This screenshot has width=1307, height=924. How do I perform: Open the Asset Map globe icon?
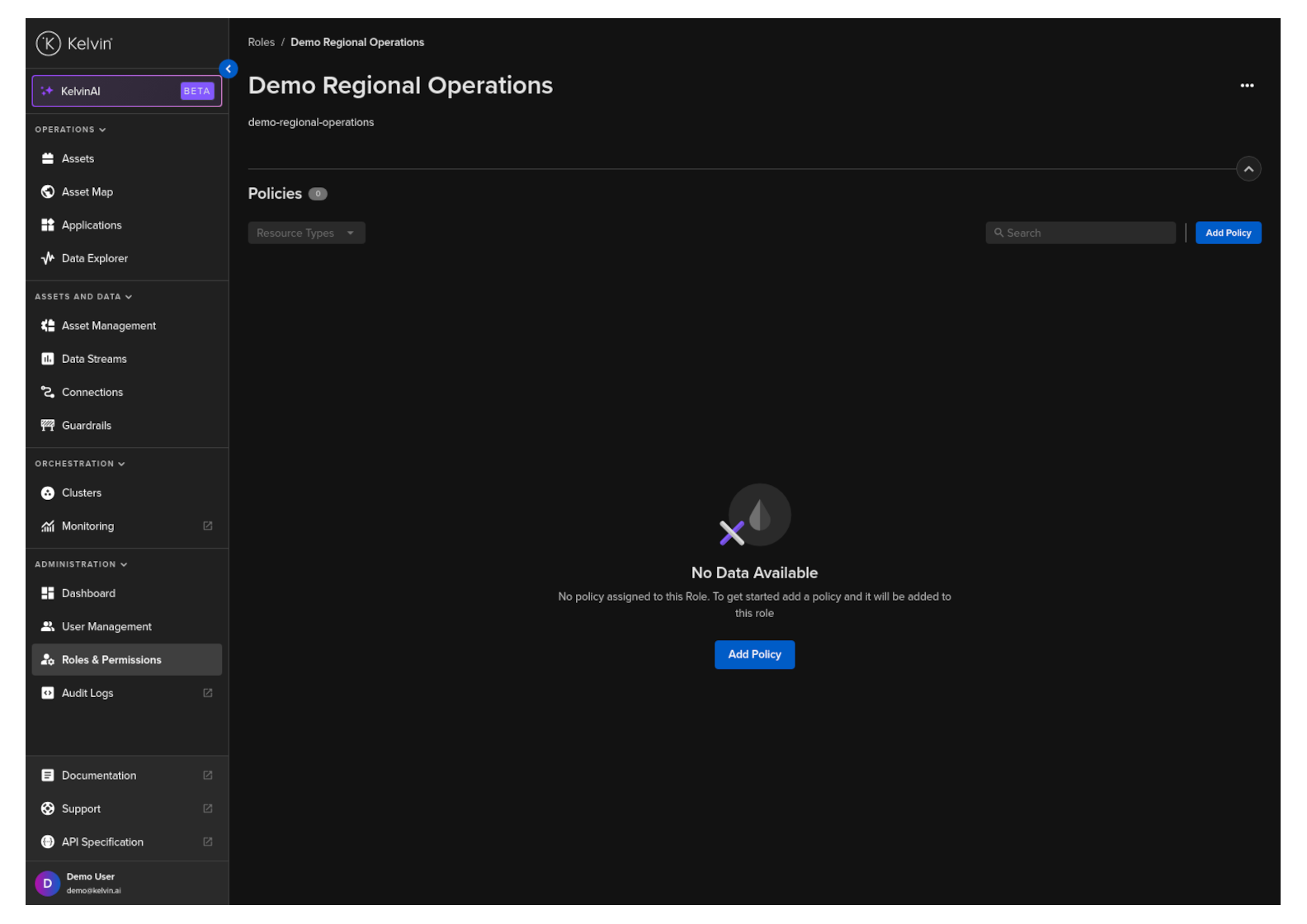(48, 191)
